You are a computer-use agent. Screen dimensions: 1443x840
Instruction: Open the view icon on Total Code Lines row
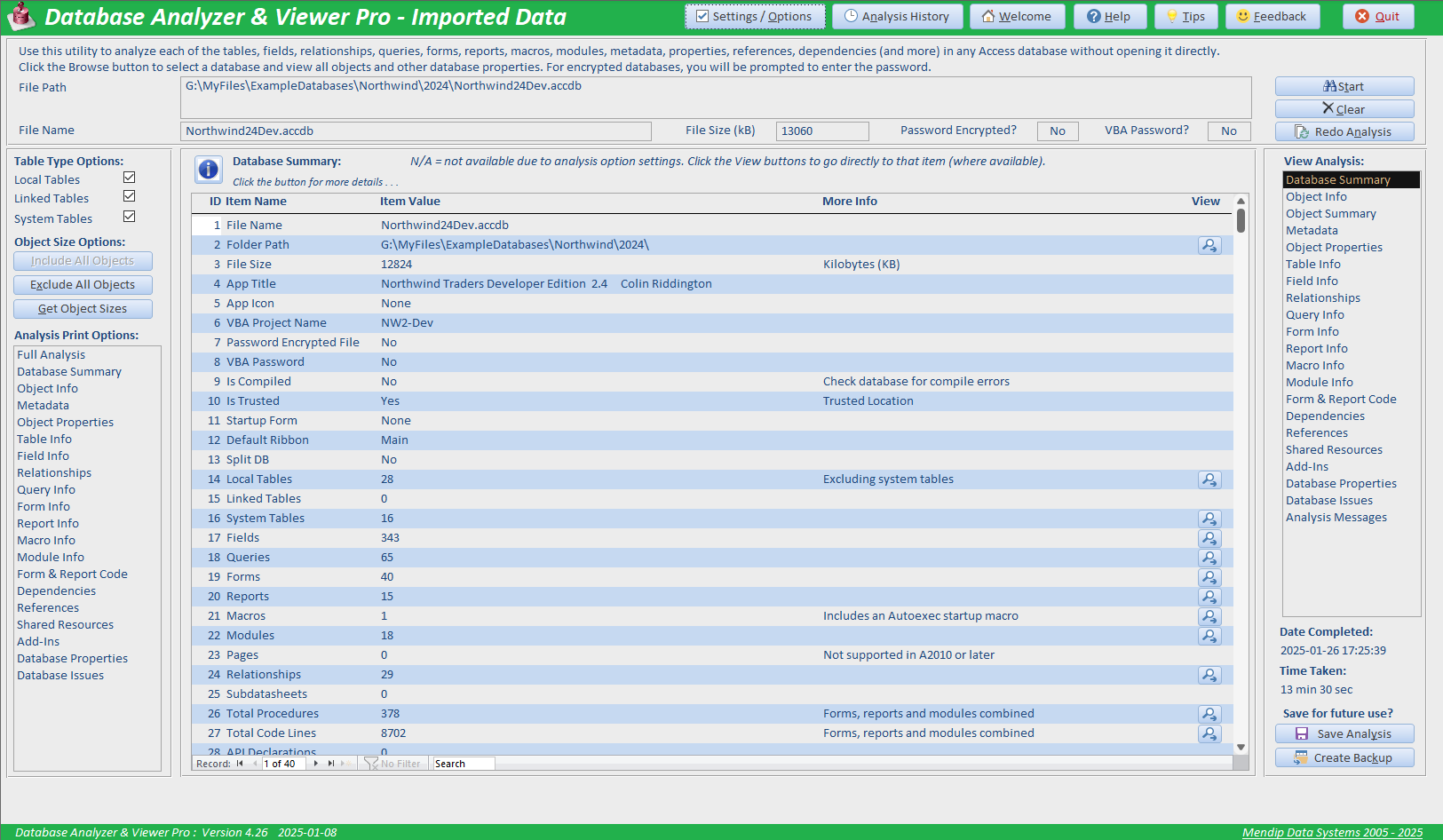1209,733
